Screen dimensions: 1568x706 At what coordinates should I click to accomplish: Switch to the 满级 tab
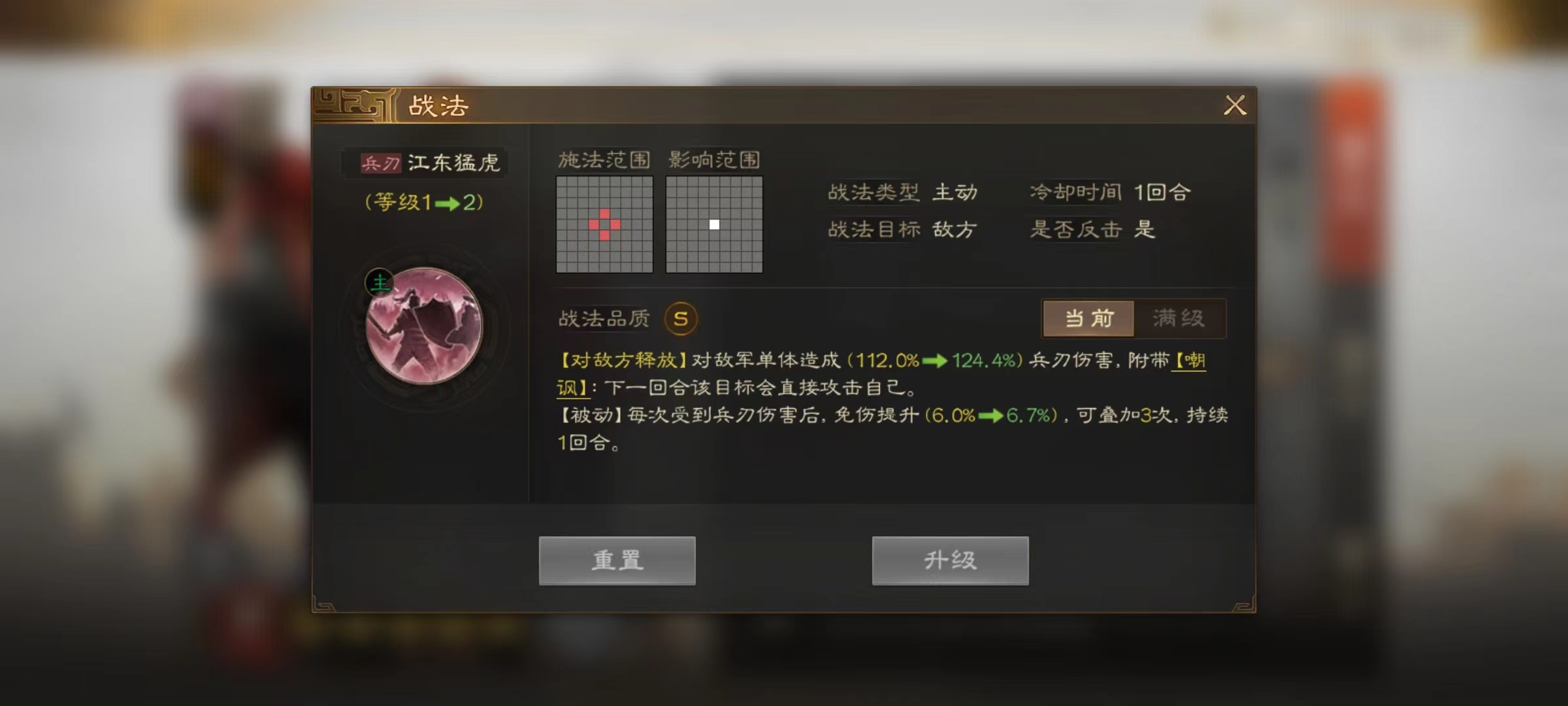click(x=1179, y=318)
